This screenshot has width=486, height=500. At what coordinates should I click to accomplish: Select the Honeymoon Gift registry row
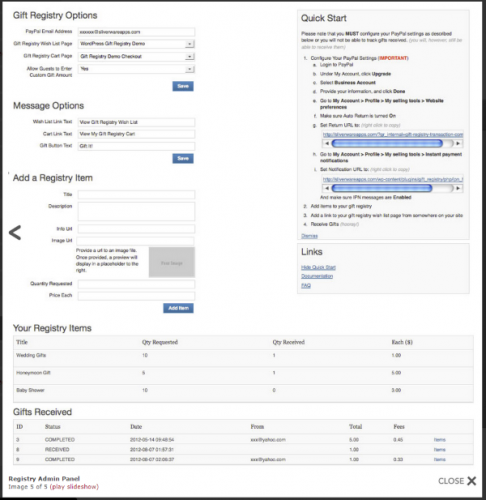pyautogui.click(x=243, y=376)
